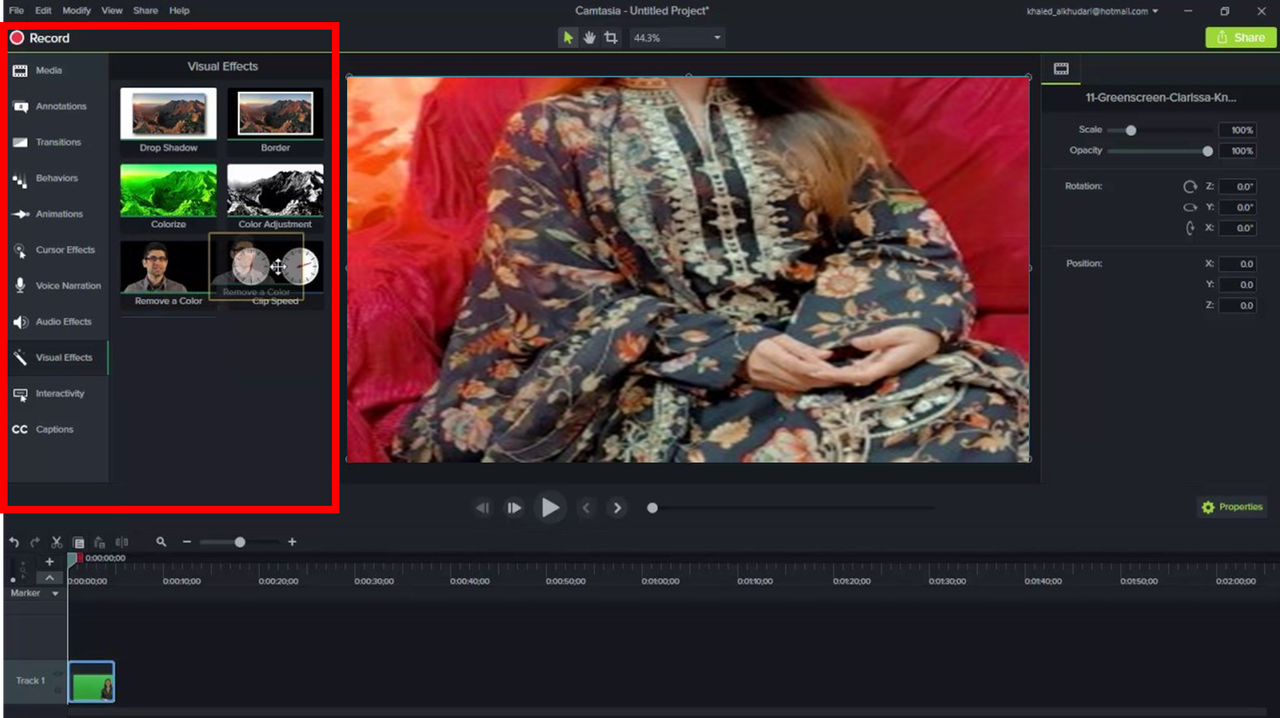
Task: Undo the last action
Action: coord(14,542)
